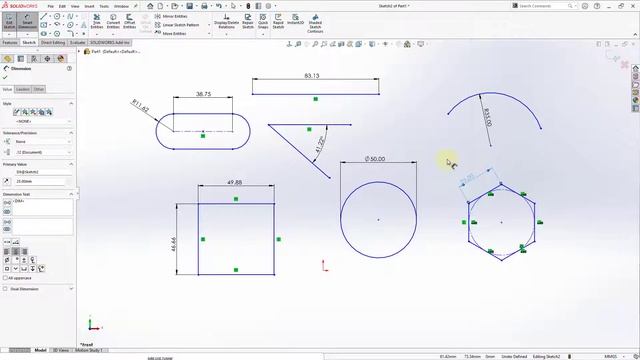Select the Smart Dimension tool
This screenshot has height=360, width=640.
tap(27, 21)
